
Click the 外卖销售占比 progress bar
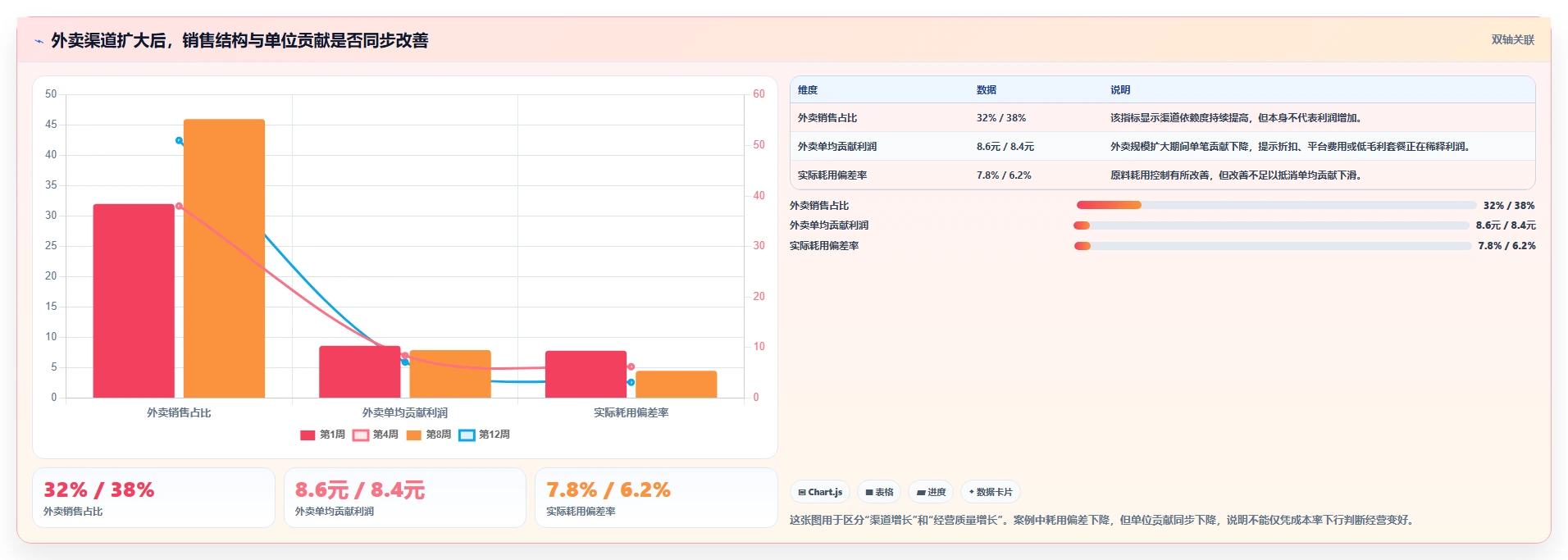[x=1276, y=205]
